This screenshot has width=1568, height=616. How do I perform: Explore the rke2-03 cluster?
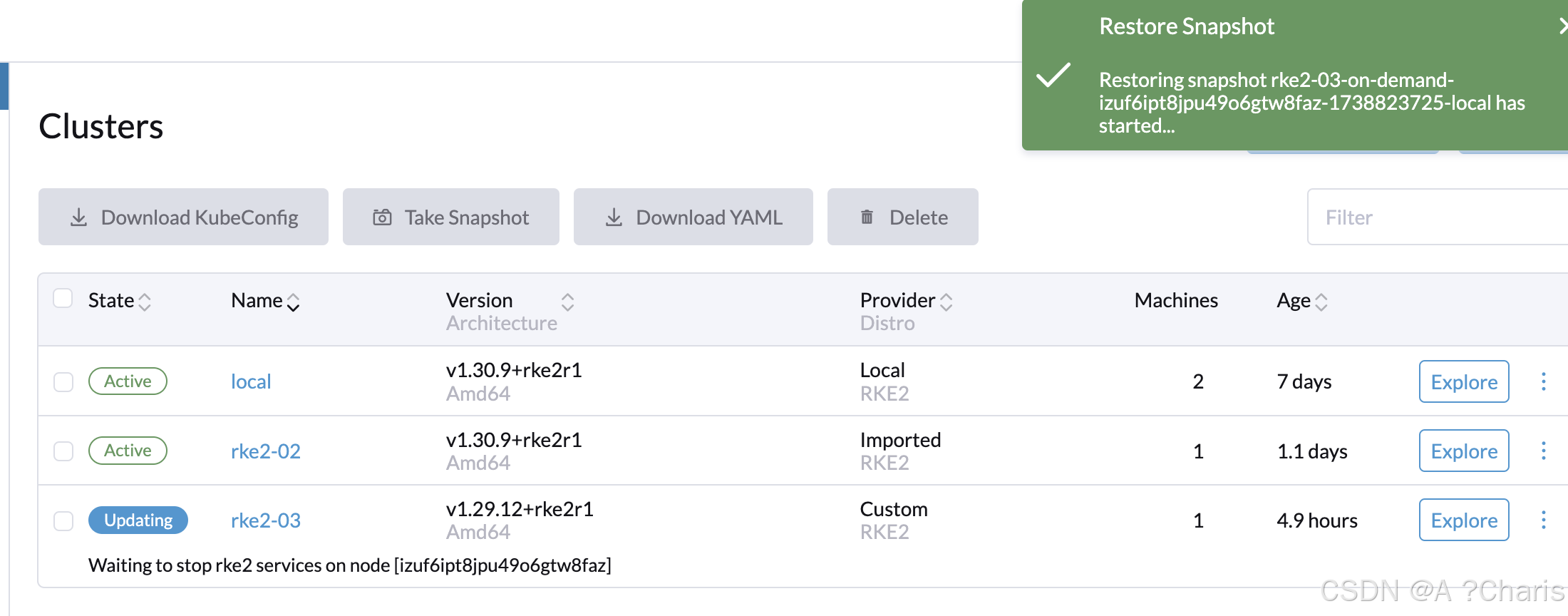(1464, 520)
